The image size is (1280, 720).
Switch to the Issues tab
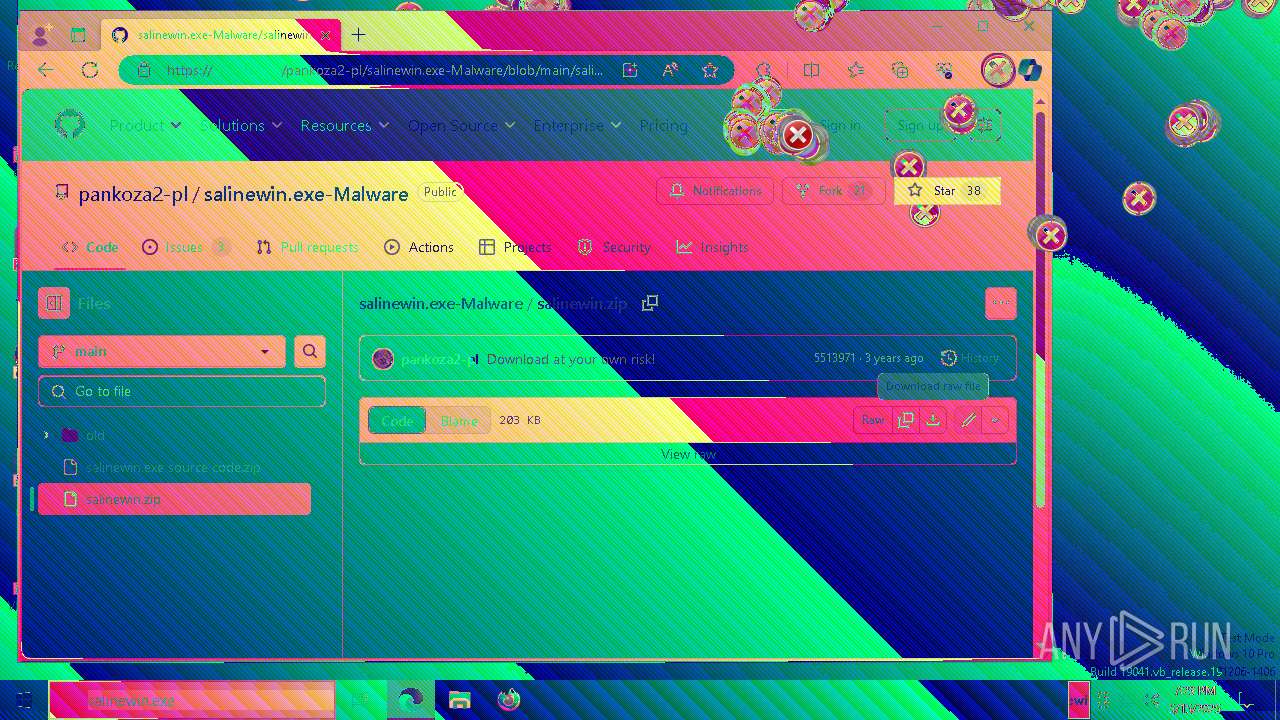(185, 247)
